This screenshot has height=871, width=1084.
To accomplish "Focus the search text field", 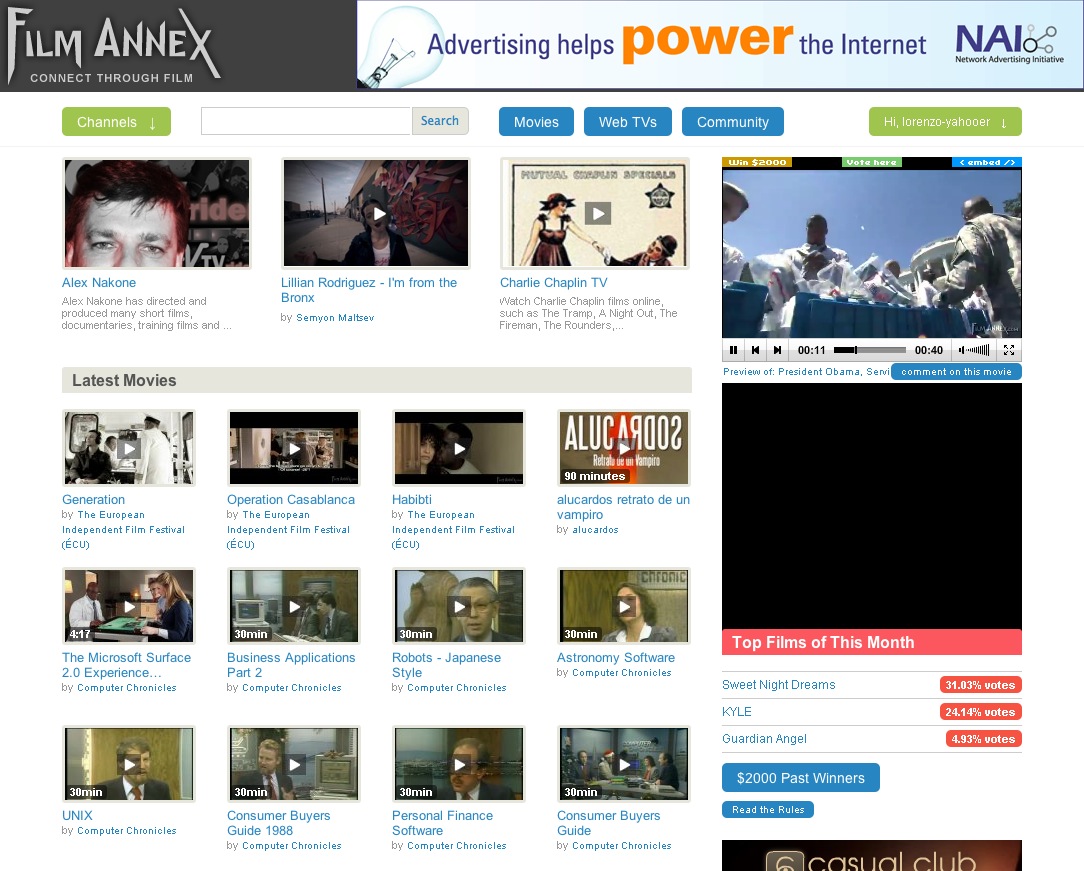I will click(x=306, y=121).
